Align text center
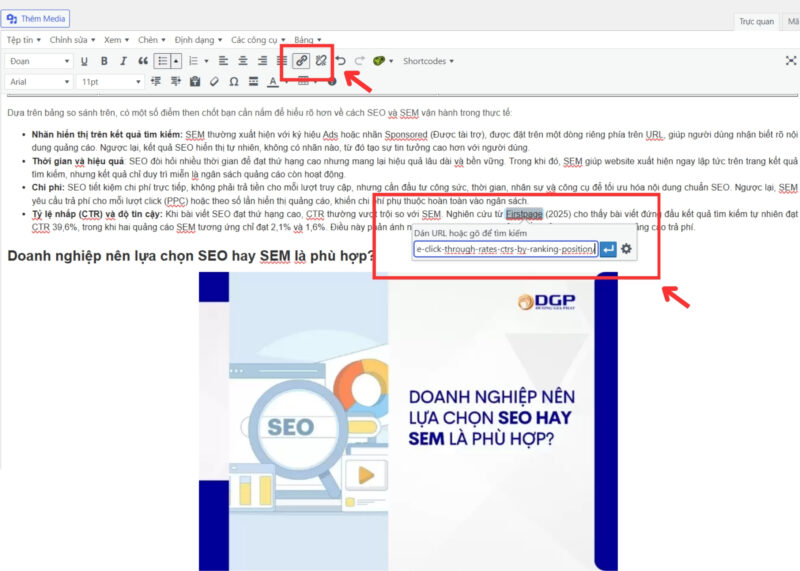The image size is (800, 571). pyautogui.click(x=243, y=61)
